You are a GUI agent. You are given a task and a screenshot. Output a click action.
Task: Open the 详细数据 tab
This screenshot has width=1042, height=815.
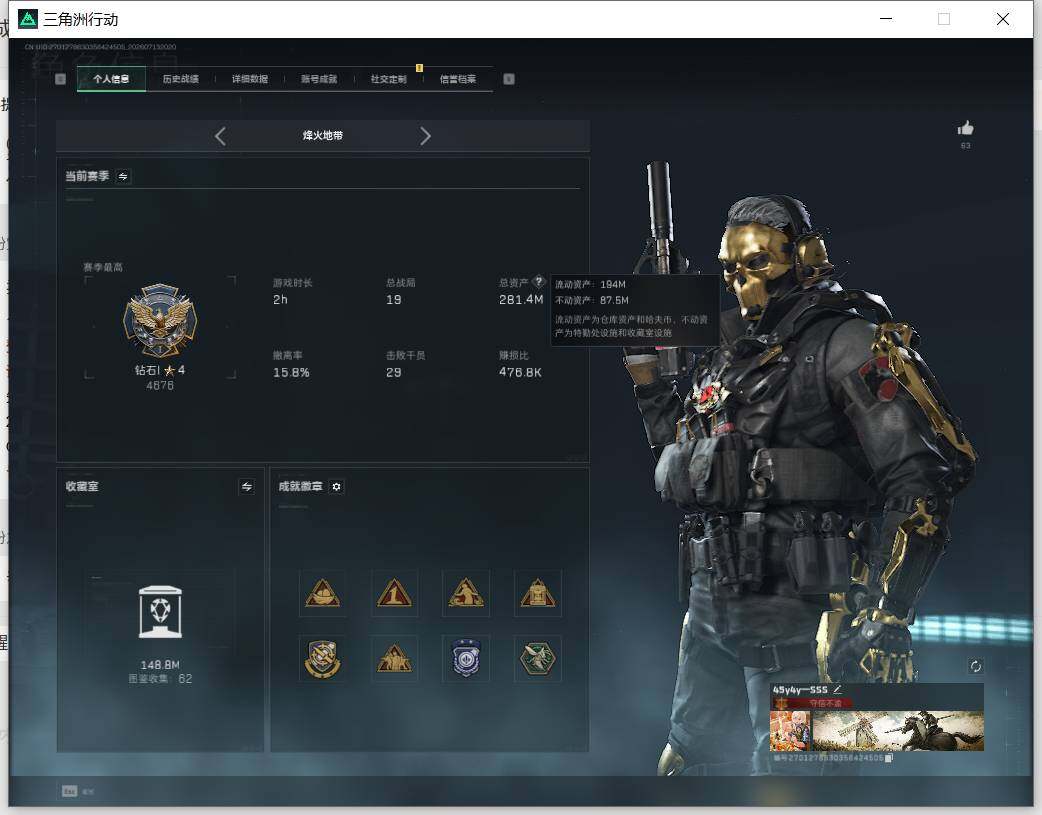tap(250, 79)
